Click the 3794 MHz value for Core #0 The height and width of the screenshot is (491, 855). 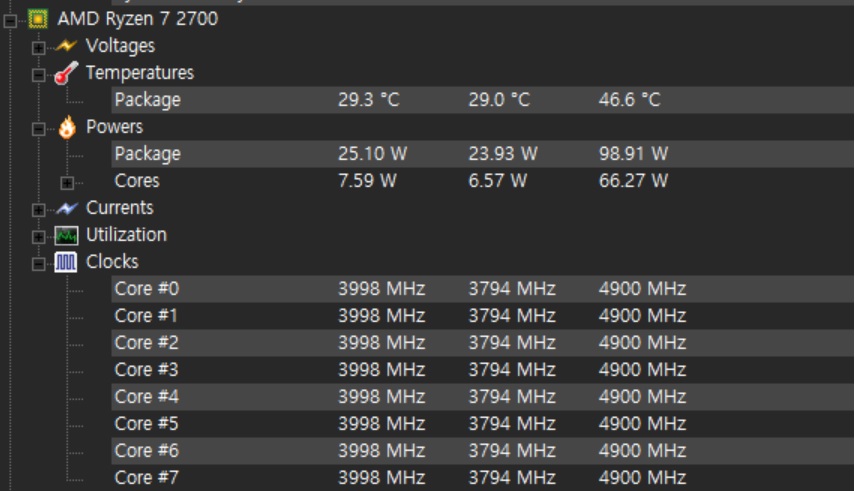[512, 289]
